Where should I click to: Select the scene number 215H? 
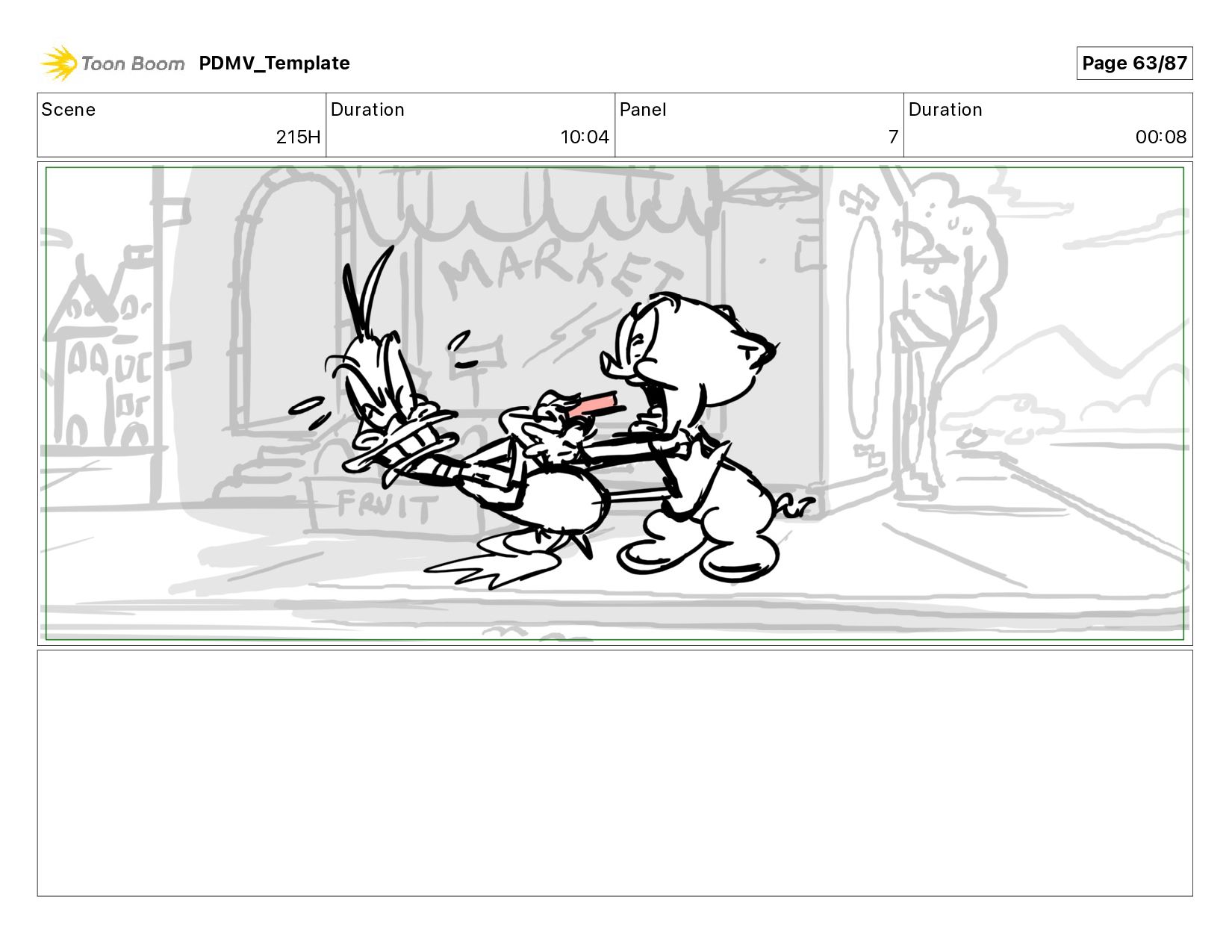(x=298, y=137)
